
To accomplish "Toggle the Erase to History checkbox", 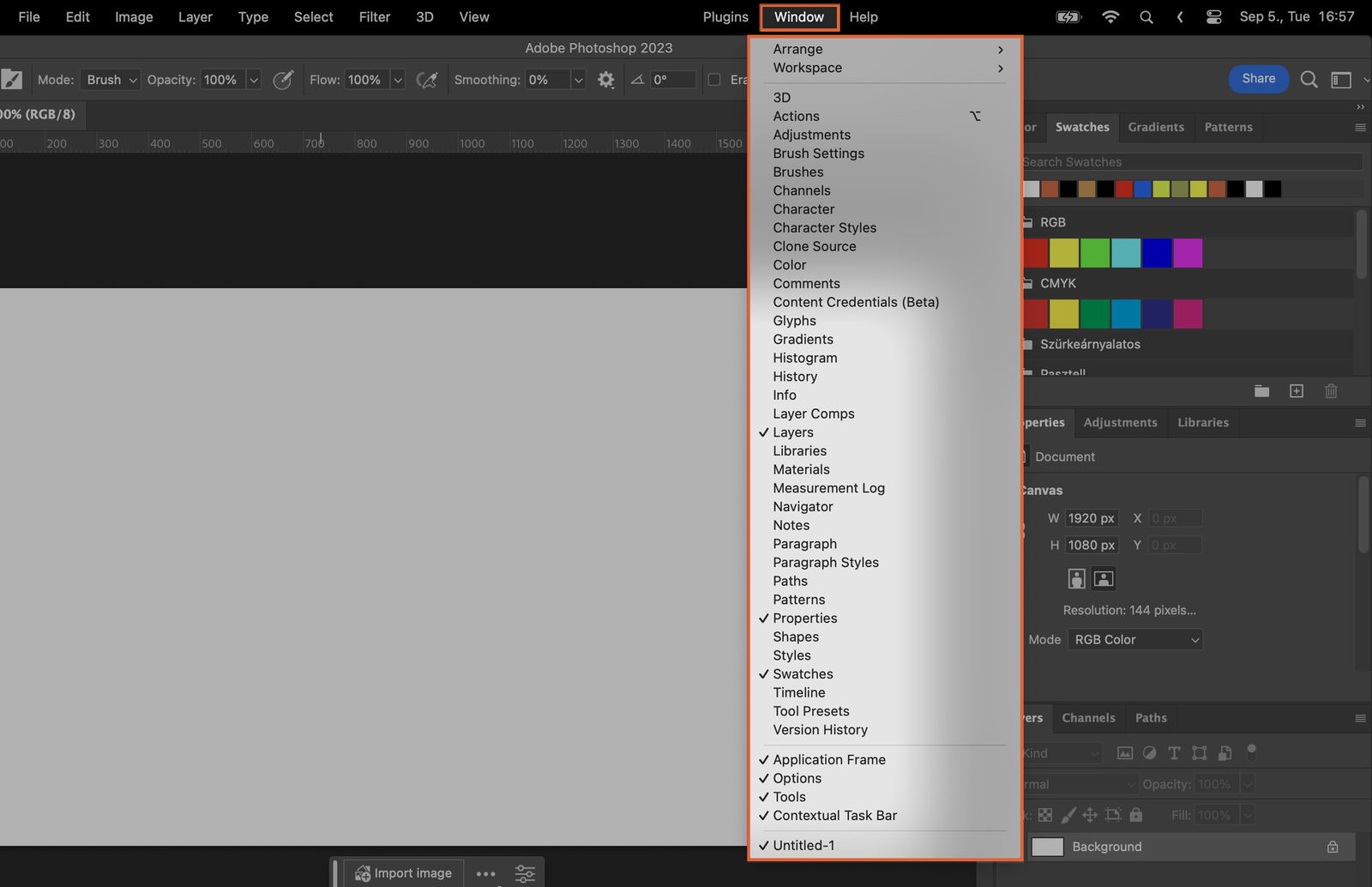I will pyautogui.click(x=713, y=80).
